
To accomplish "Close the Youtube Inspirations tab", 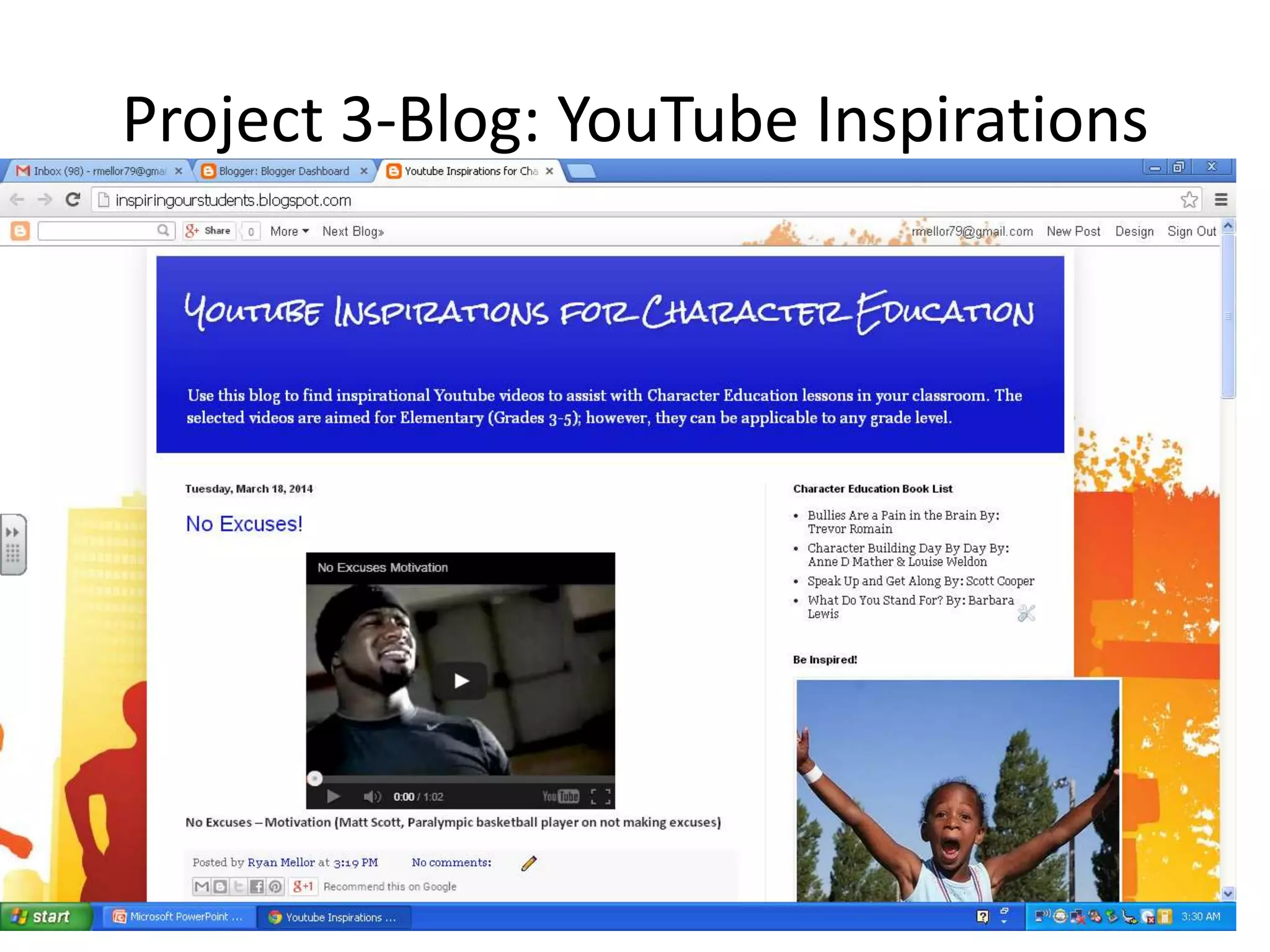I will point(549,171).
